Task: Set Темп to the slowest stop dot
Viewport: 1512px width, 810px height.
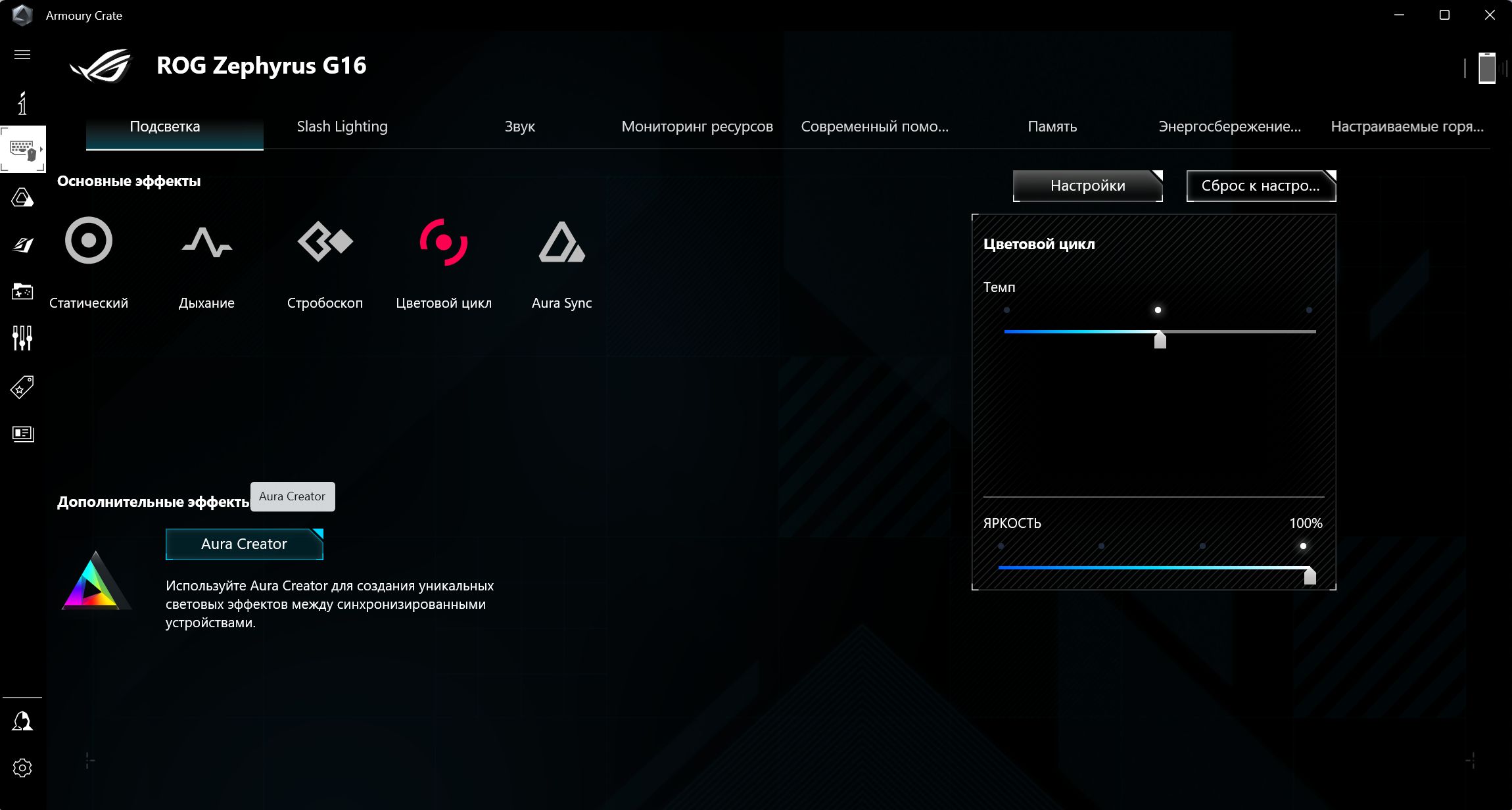Action: pos(1006,310)
